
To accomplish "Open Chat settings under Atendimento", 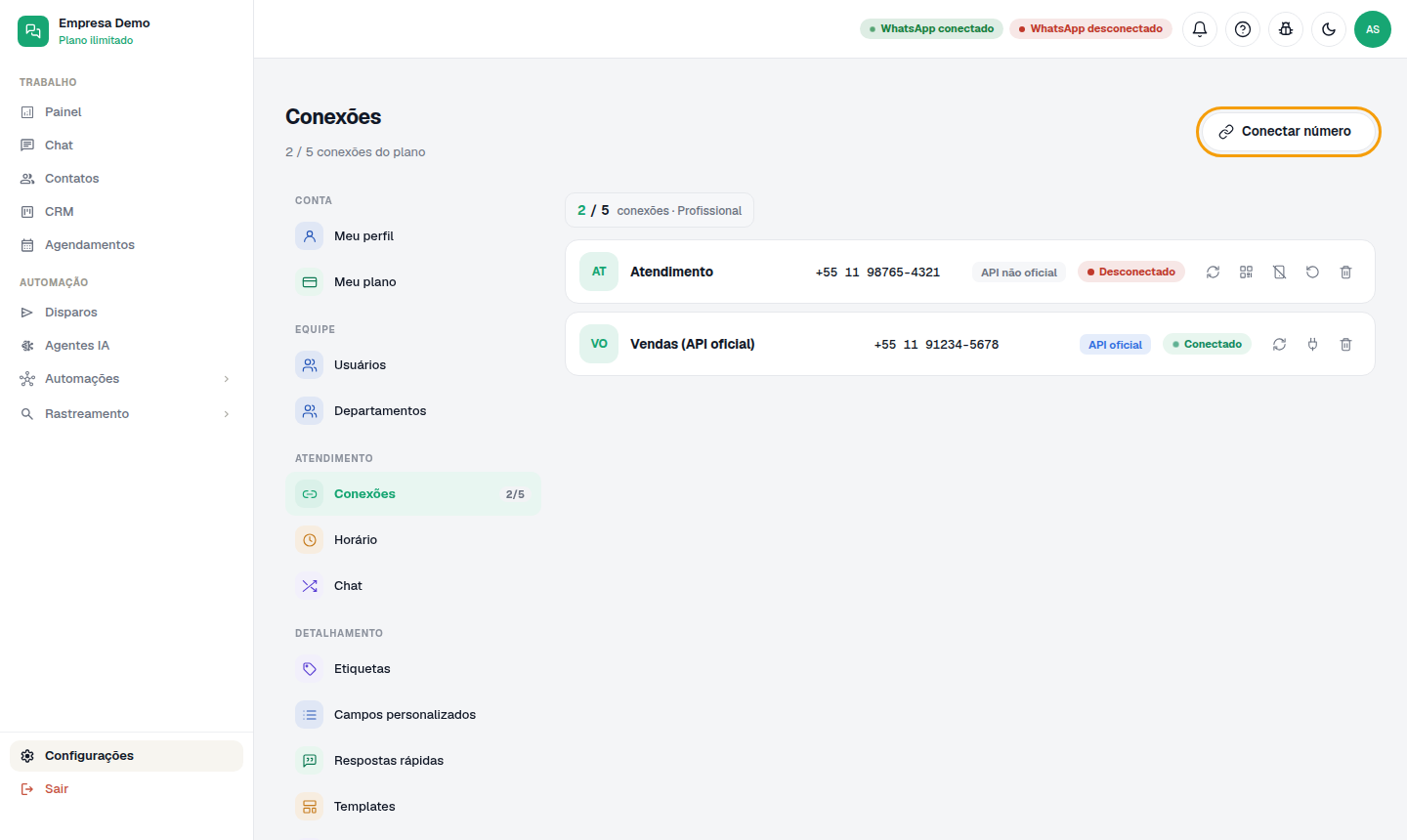I will click(x=412, y=586).
